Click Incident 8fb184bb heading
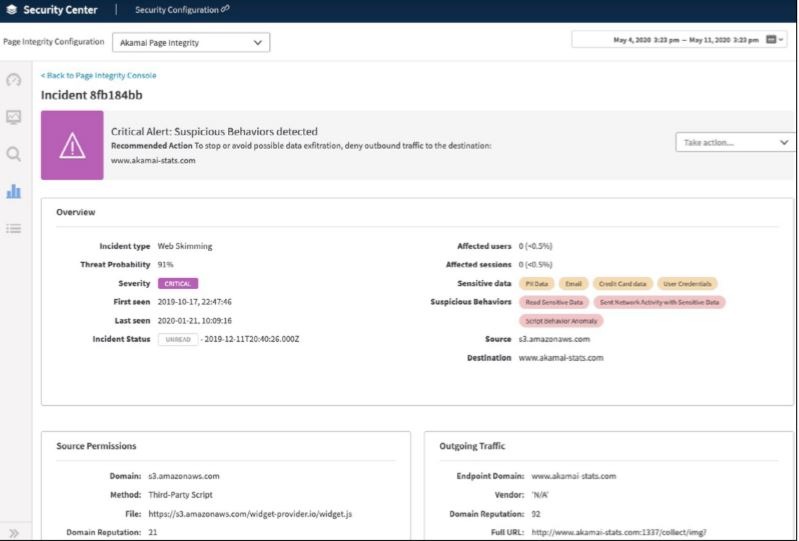Viewport: 799px width, 541px height. pos(92,95)
